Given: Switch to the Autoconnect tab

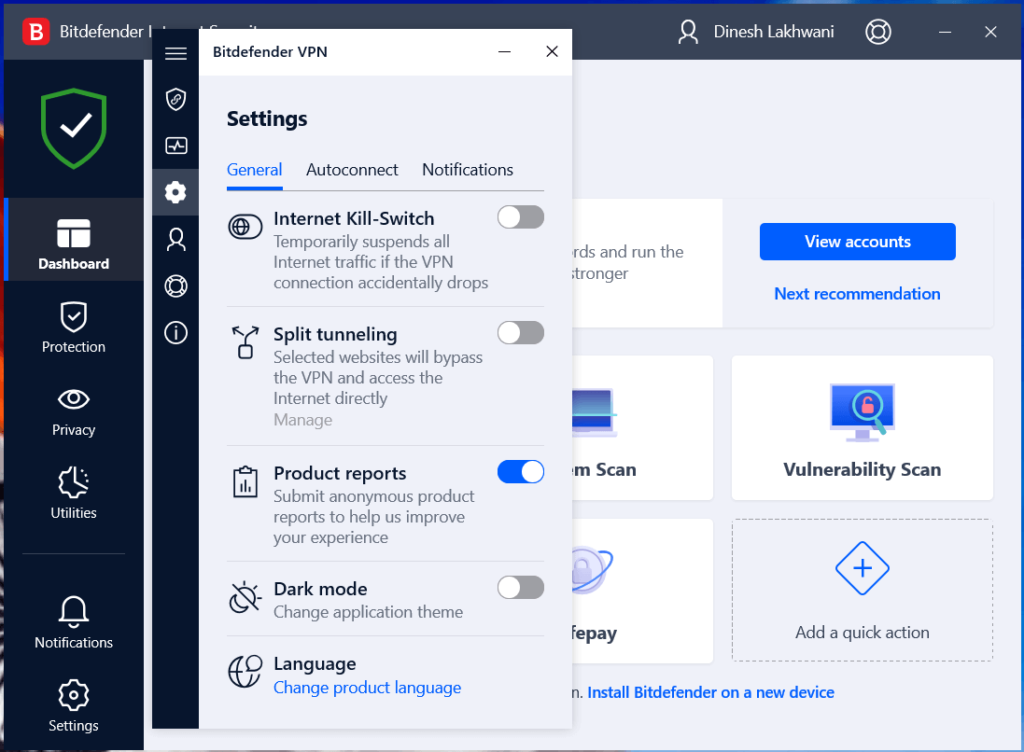Looking at the screenshot, I should pyautogui.click(x=352, y=170).
